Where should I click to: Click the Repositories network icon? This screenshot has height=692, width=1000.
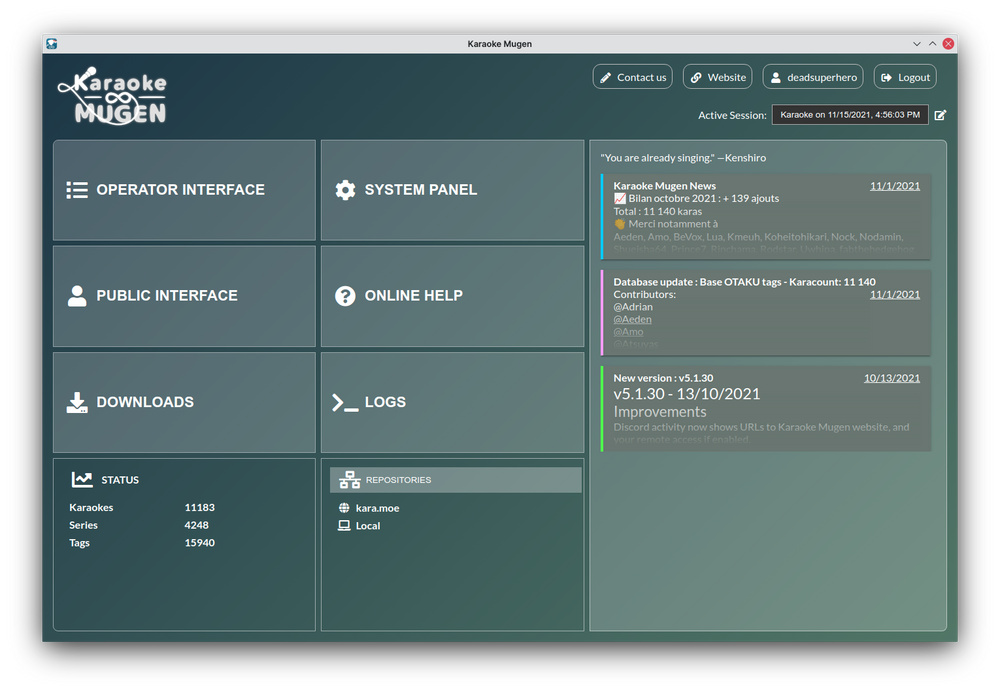coord(349,480)
